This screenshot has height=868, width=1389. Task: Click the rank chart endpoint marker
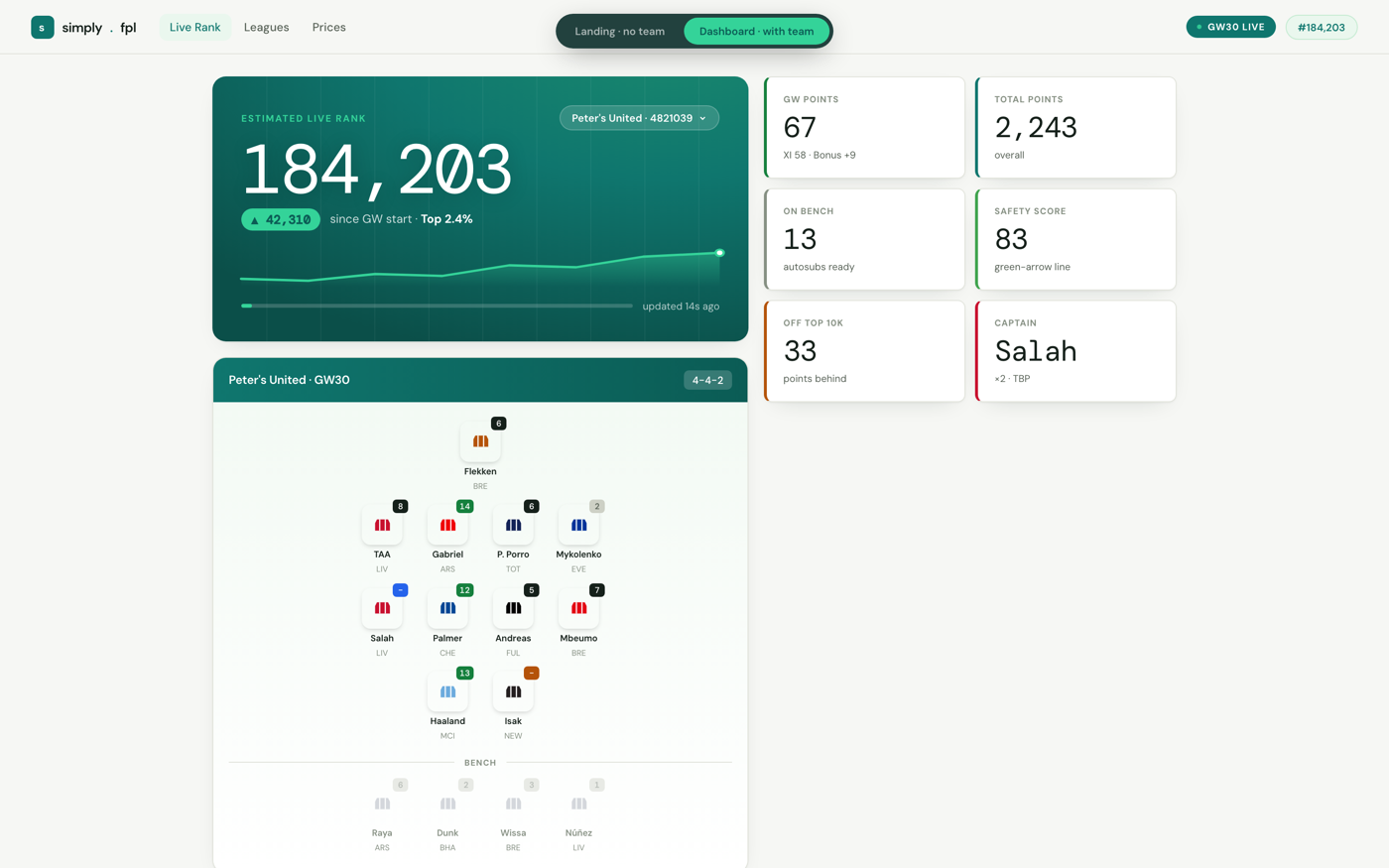point(720,253)
